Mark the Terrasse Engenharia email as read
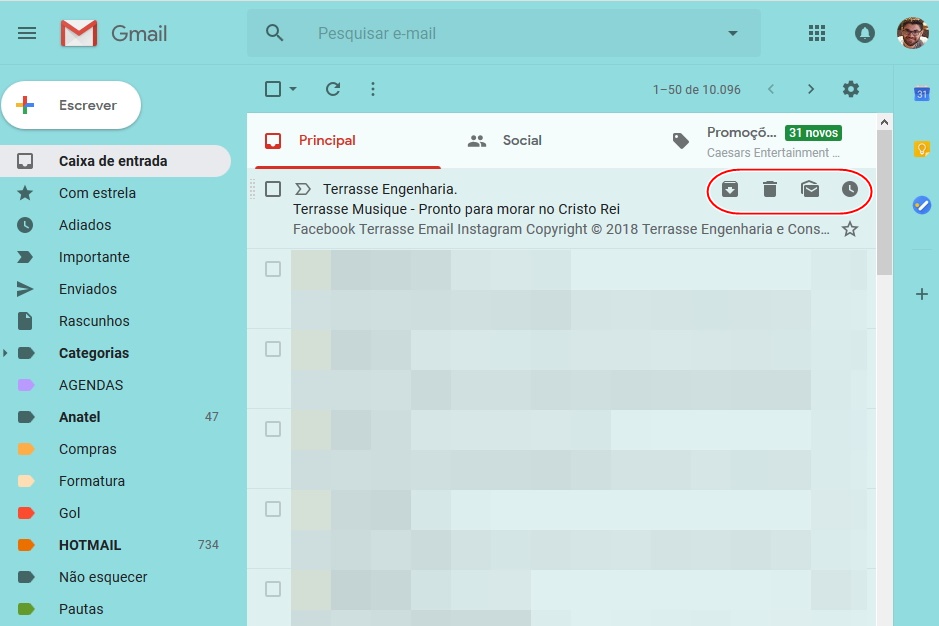Screen dimensions: 939x626 click(810, 189)
